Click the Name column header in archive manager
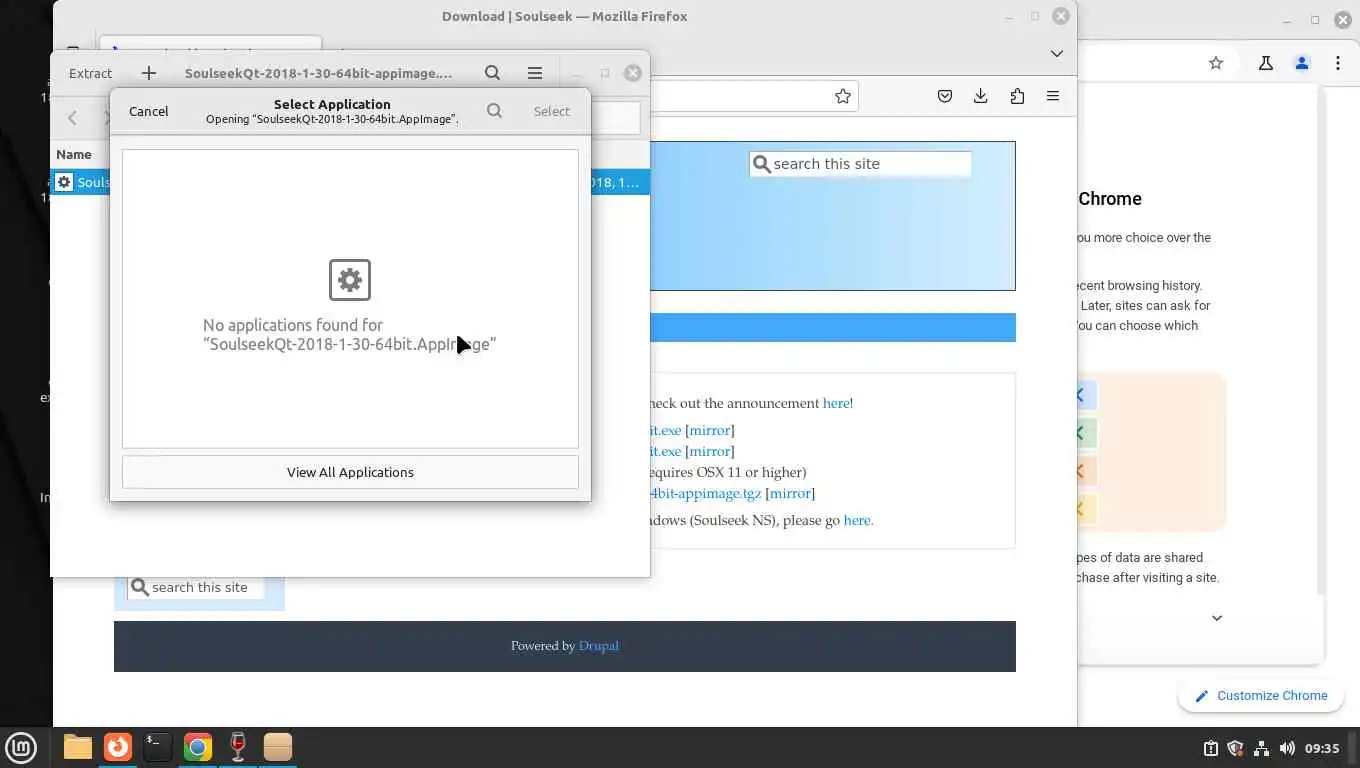Viewport: 1360px width, 768px height. pyautogui.click(x=74, y=154)
